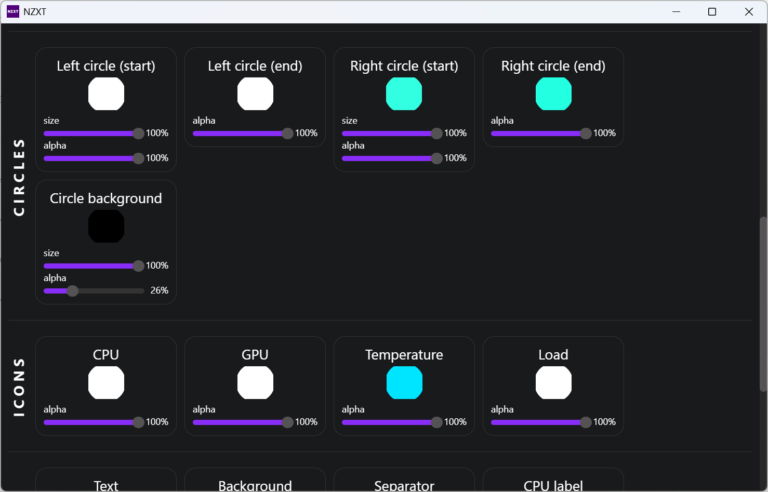This screenshot has height=492, width=768.
Task: Open the Temperature icon cyan color swatch
Action: pos(404,383)
